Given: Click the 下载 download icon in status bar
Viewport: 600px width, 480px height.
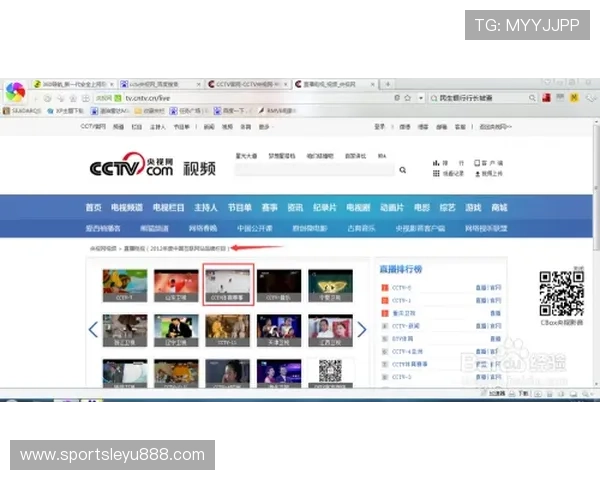Looking at the screenshot, I should (520, 393).
